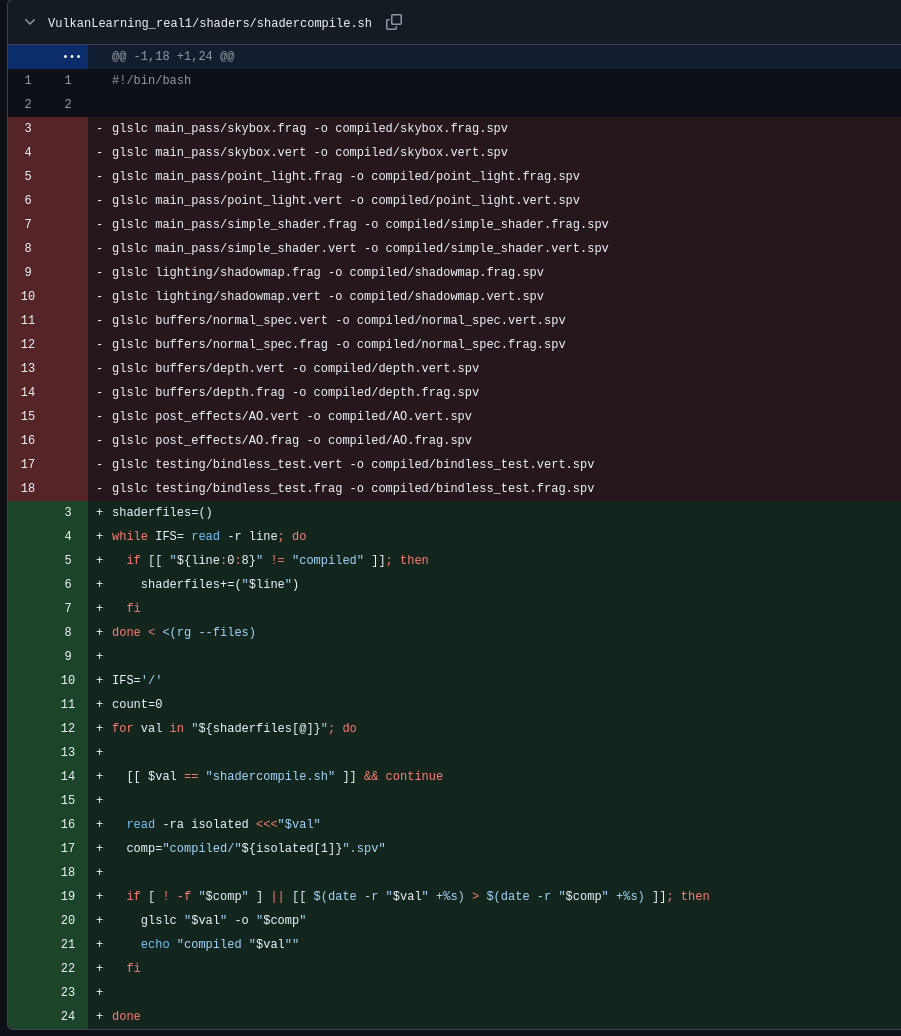Click added line echo "compiled "$val""
The height and width of the screenshot is (1036, 901).
219,944
